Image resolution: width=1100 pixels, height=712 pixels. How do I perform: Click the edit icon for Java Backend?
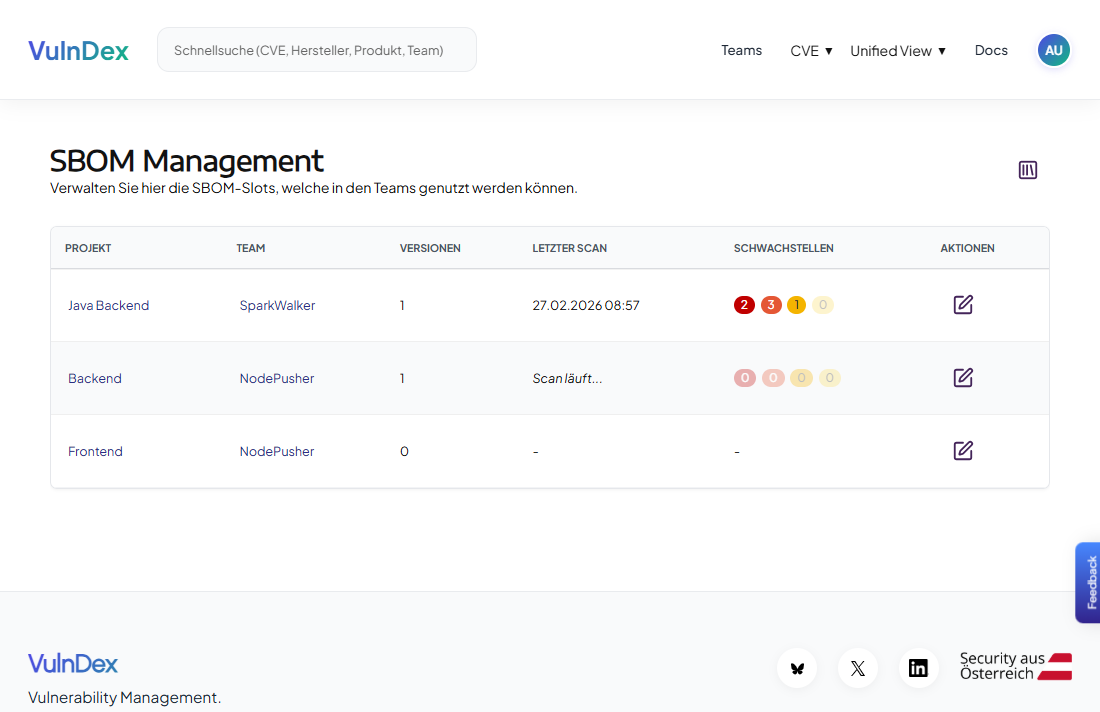(x=963, y=305)
